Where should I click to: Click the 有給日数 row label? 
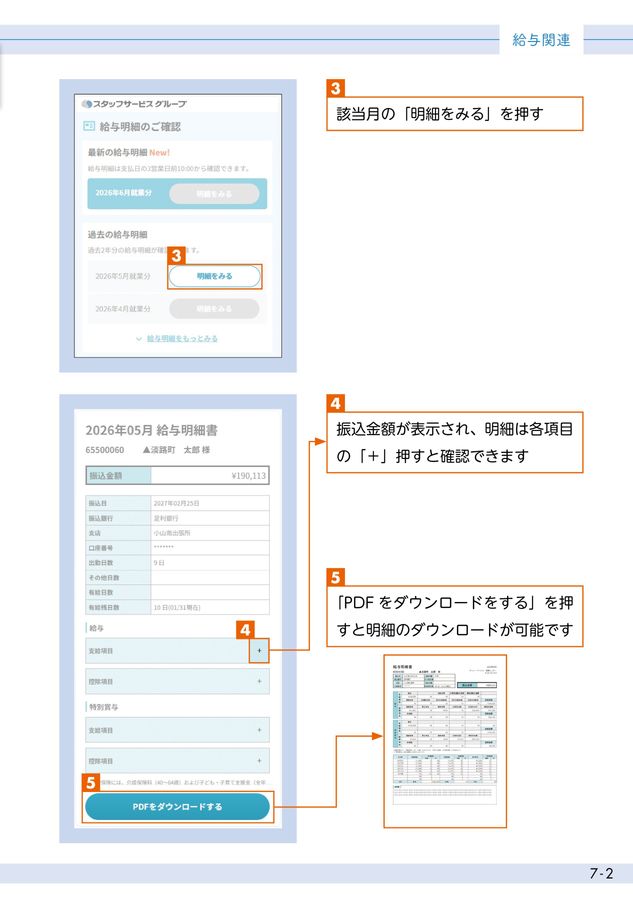pyautogui.click(x=101, y=592)
